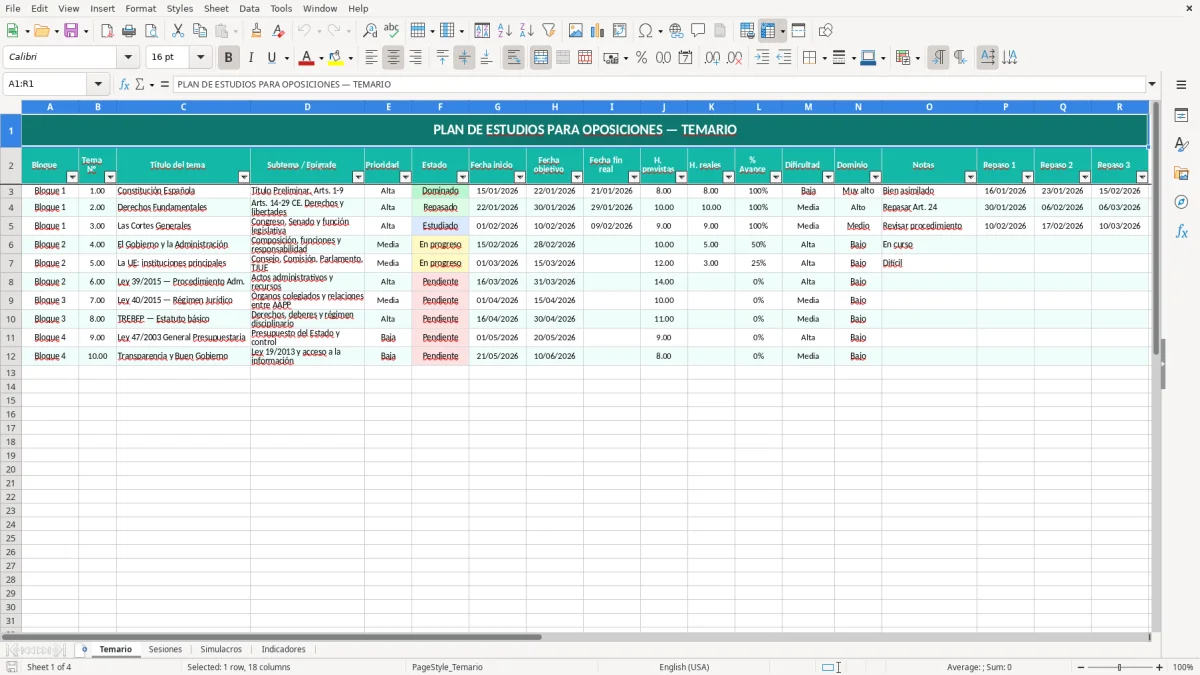Open the sidebar Functions deck
1200x675 pixels.
point(1181,231)
